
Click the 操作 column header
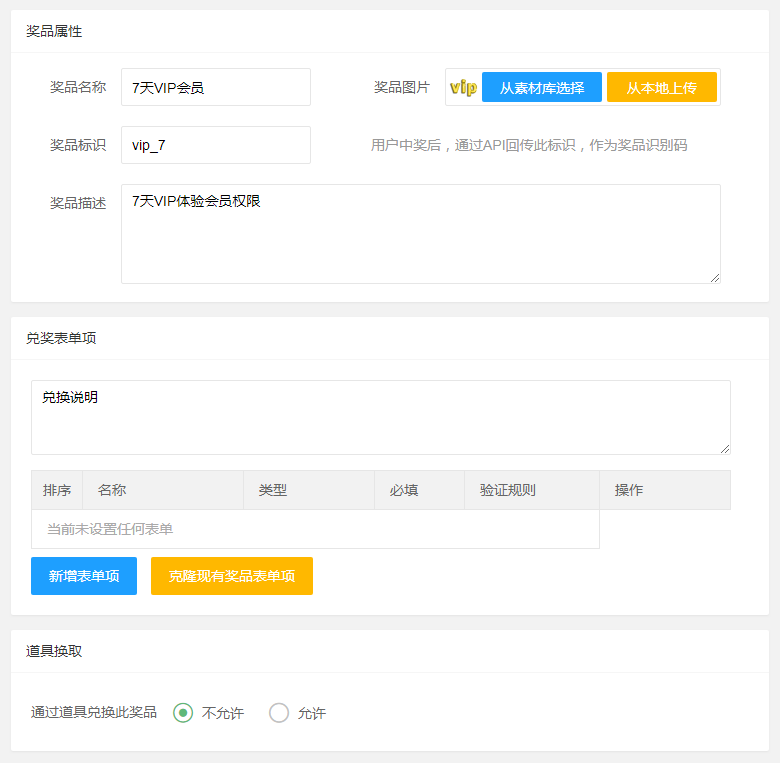665,490
